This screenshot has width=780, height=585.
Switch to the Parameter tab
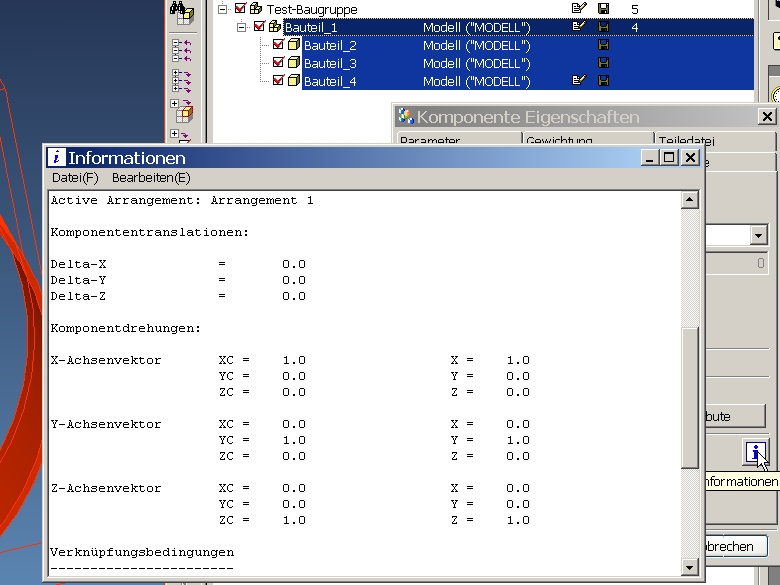tap(459, 139)
